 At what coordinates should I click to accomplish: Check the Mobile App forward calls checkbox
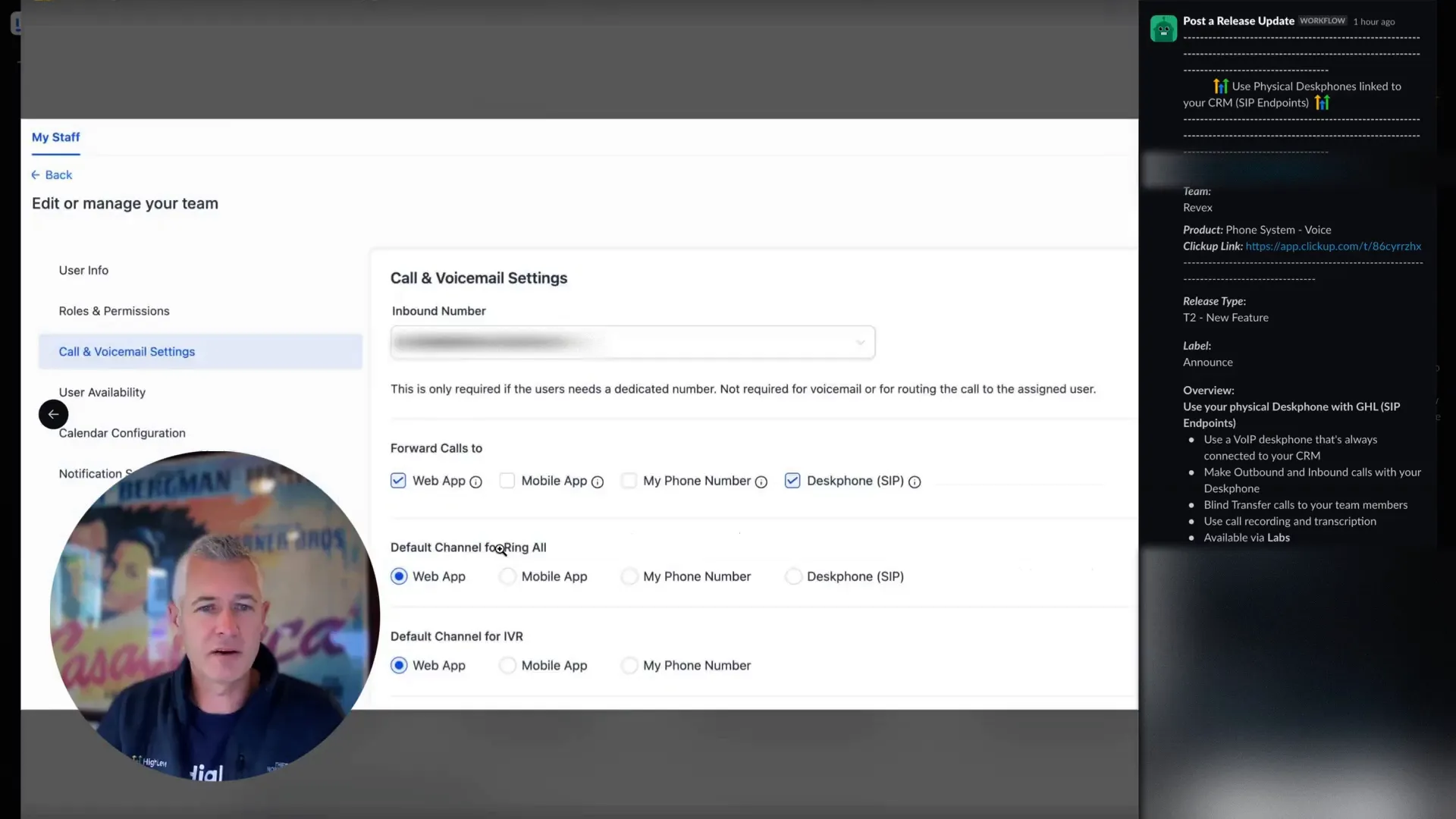[x=507, y=481]
